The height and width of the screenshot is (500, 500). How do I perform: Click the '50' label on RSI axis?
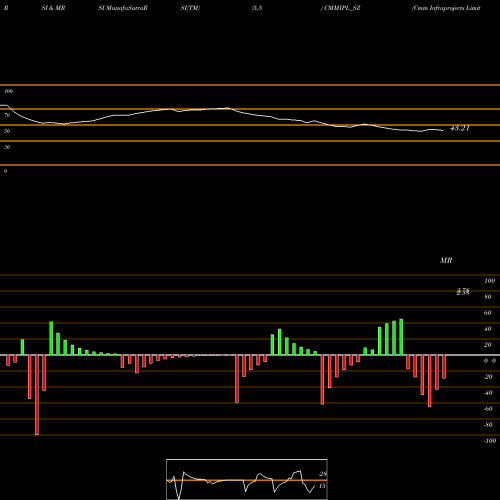pyautogui.click(x=7, y=131)
